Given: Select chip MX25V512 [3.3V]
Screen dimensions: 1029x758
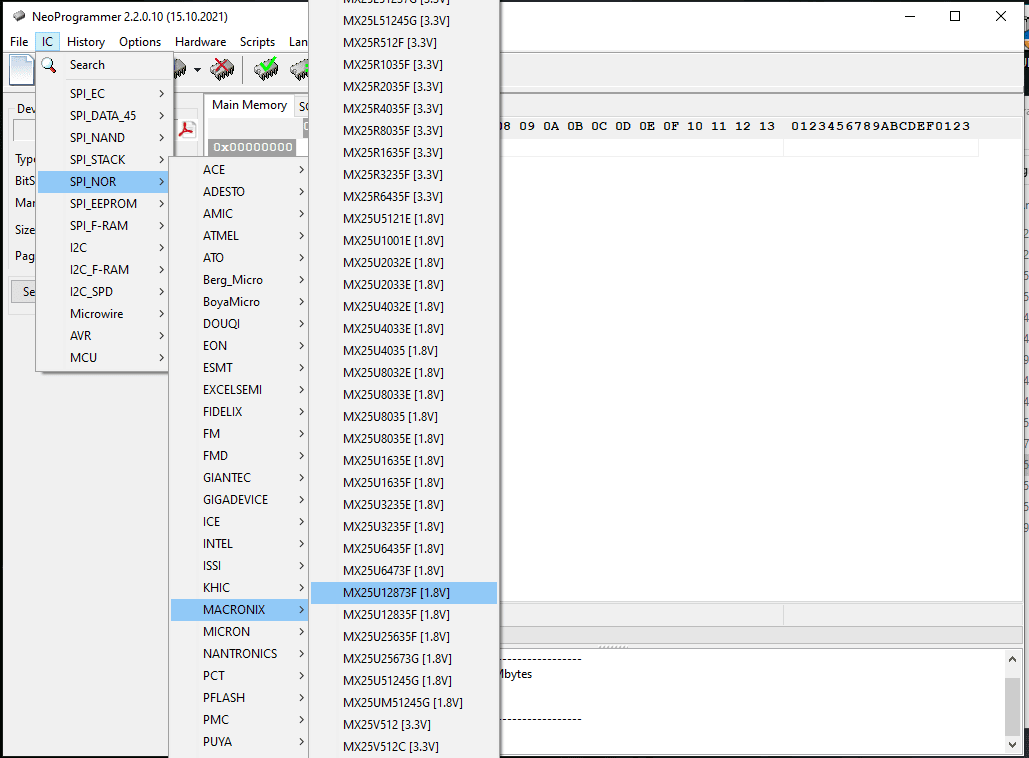Looking at the screenshot, I should [x=404, y=725].
